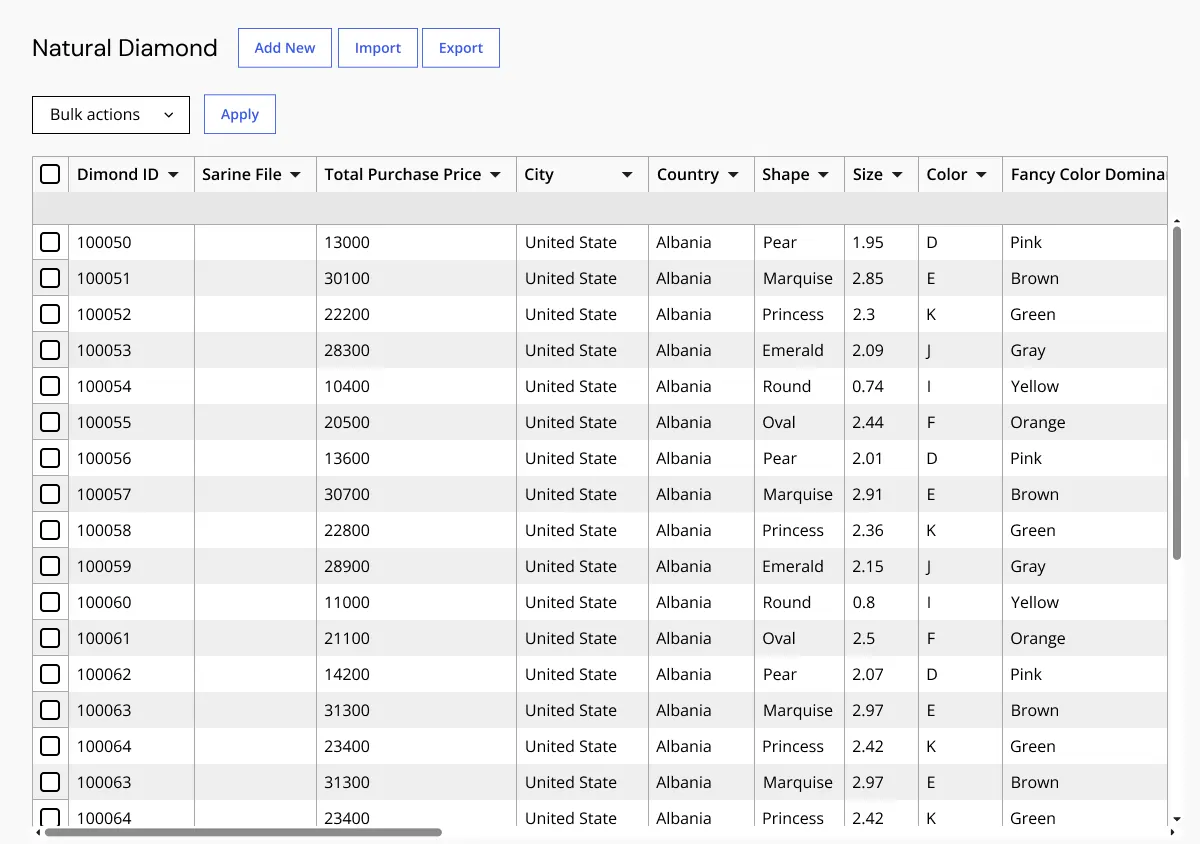
Task: Mark checkbox for diamond 100058
Action: coord(50,530)
